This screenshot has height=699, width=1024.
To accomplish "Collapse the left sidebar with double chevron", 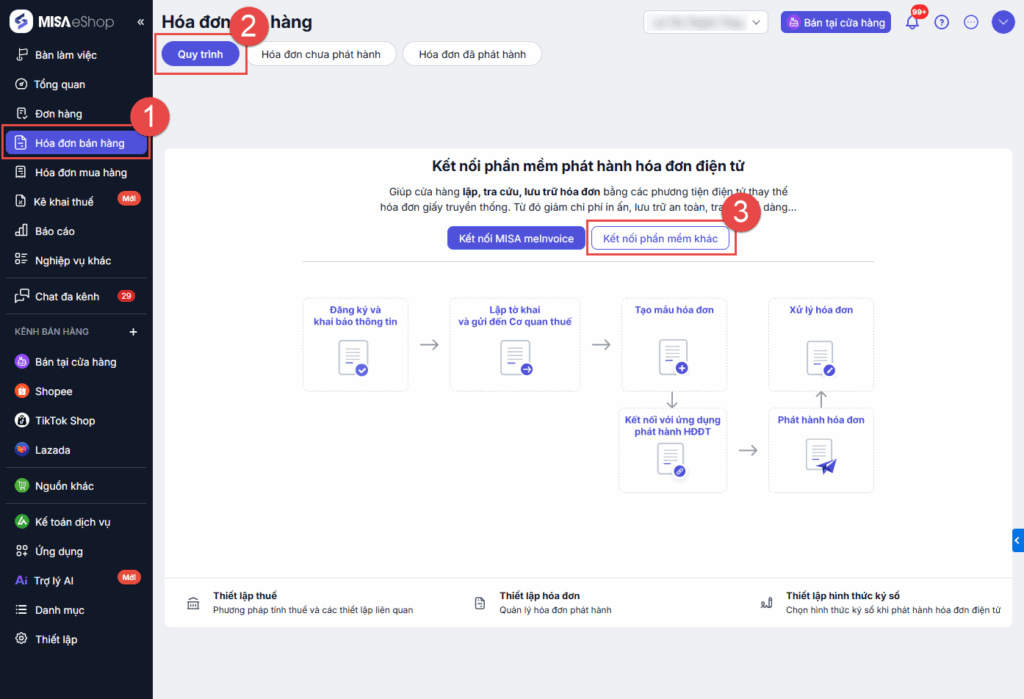I will pyautogui.click(x=140, y=22).
